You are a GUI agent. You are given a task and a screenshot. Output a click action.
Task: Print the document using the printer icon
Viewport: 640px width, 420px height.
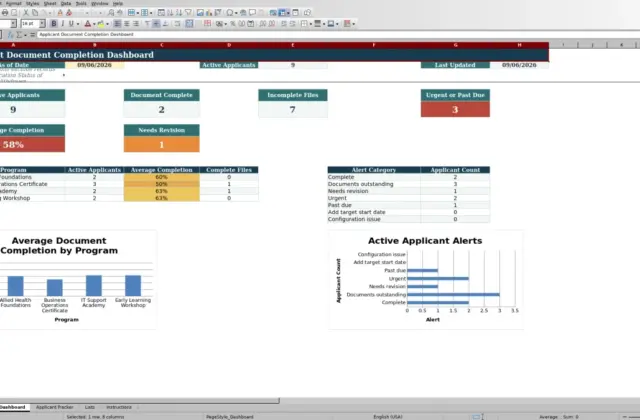coord(5,13)
